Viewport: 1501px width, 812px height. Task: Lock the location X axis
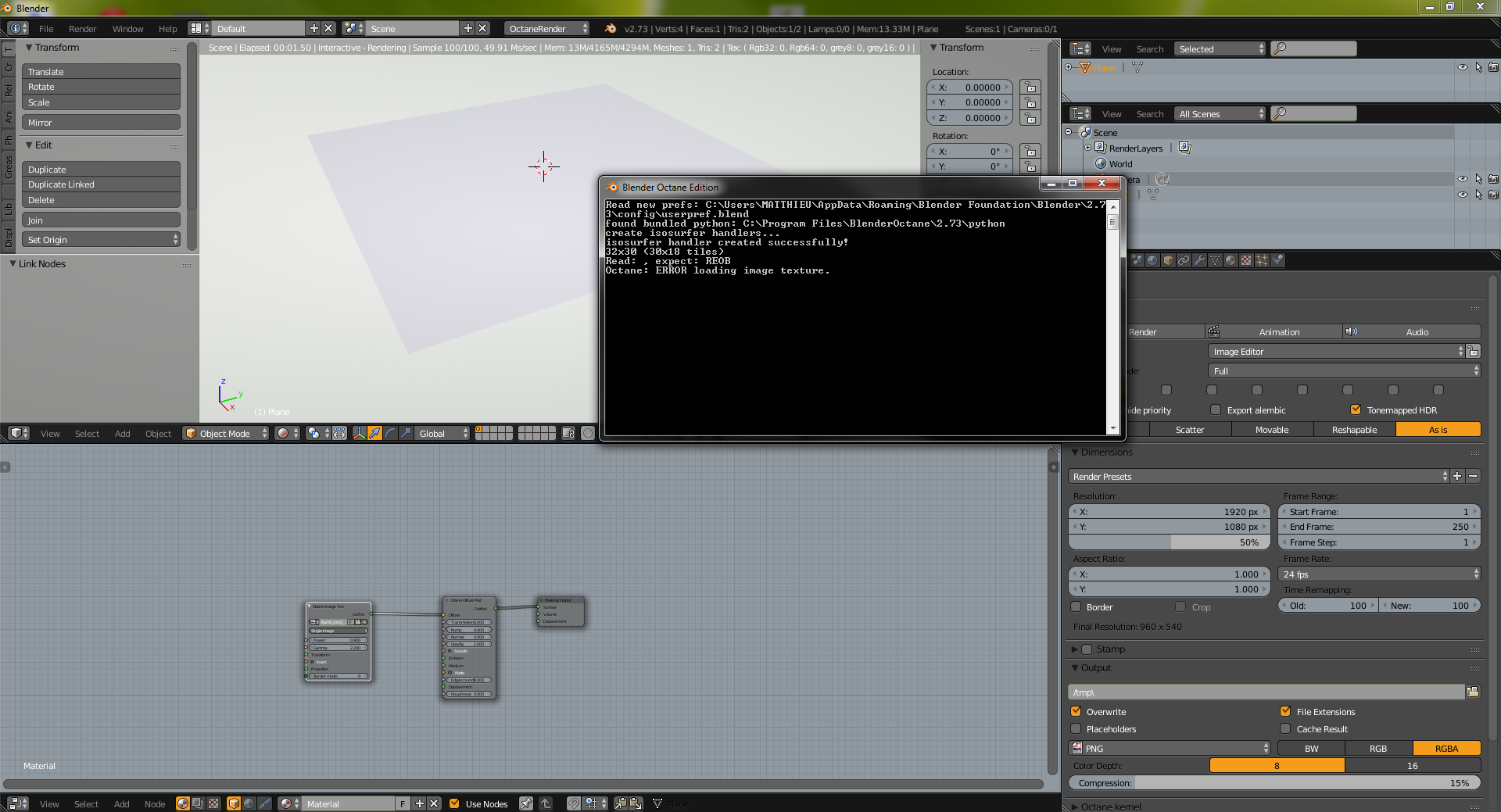pos(1030,88)
